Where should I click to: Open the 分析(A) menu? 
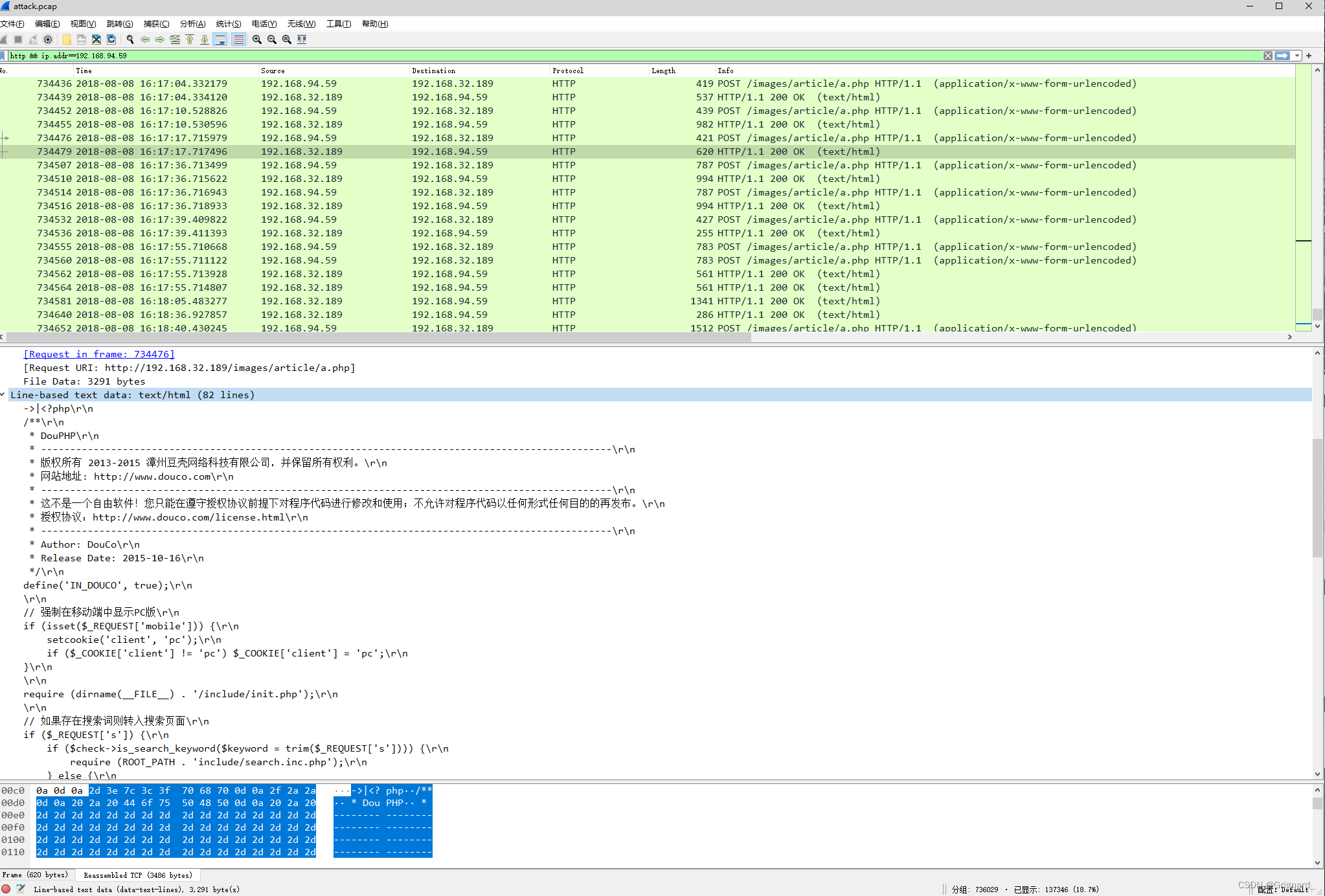pos(192,24)
